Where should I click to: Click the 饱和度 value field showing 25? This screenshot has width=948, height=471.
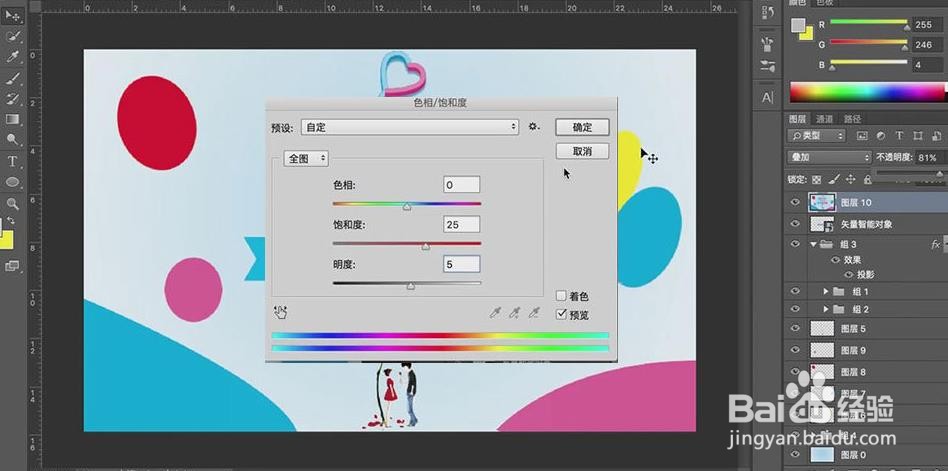pyautogui.click(x=461, y=224)
